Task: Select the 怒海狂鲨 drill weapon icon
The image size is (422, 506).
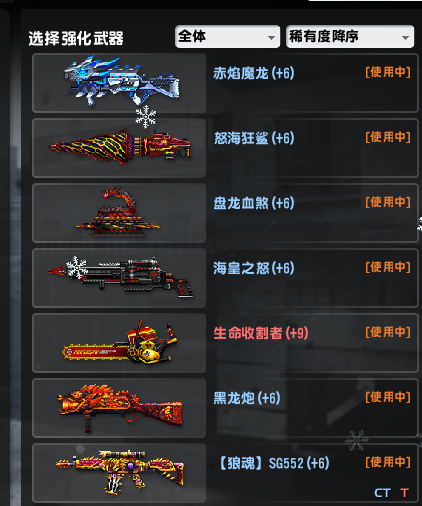Action: click(x=119, y=148)
